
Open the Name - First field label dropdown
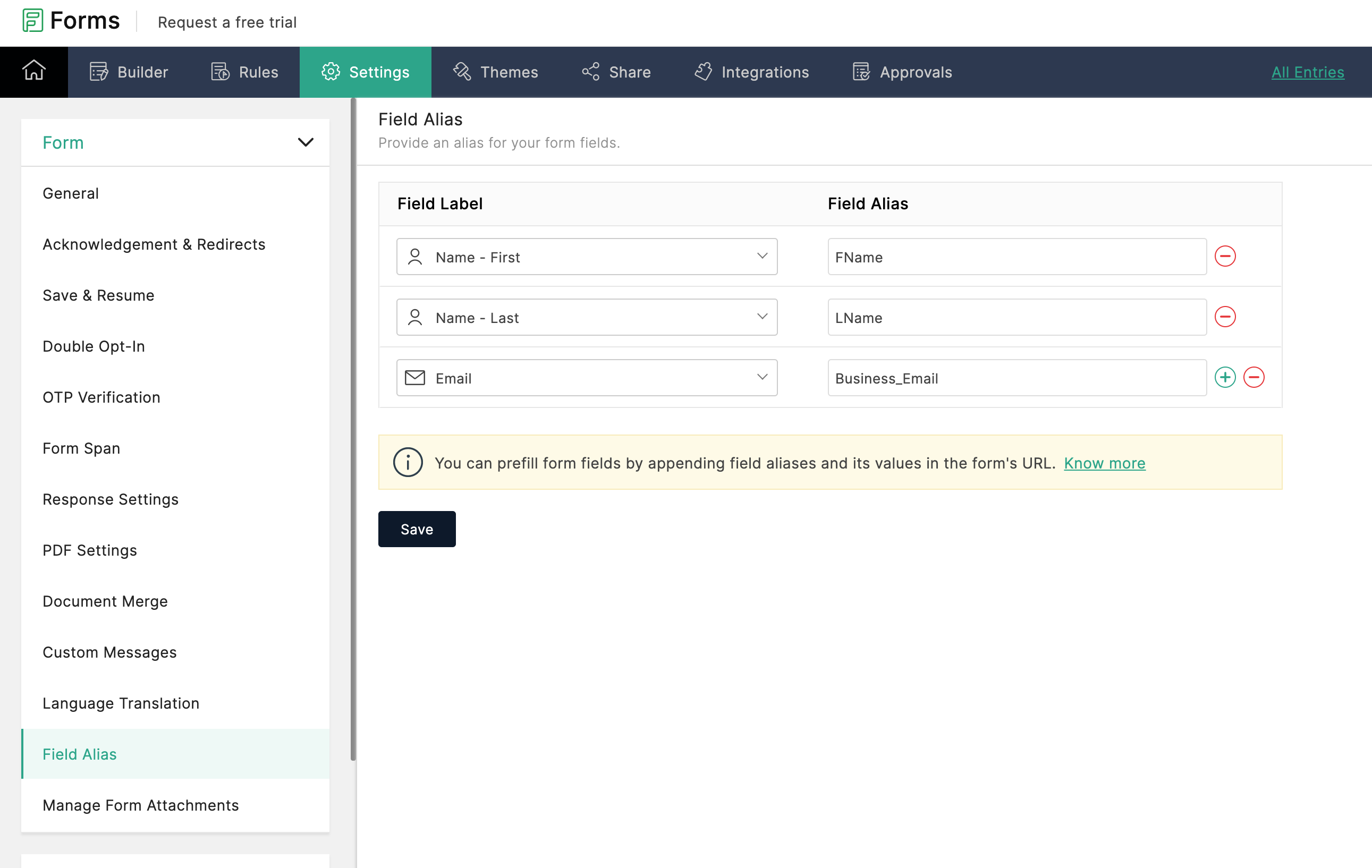(586, 257)
